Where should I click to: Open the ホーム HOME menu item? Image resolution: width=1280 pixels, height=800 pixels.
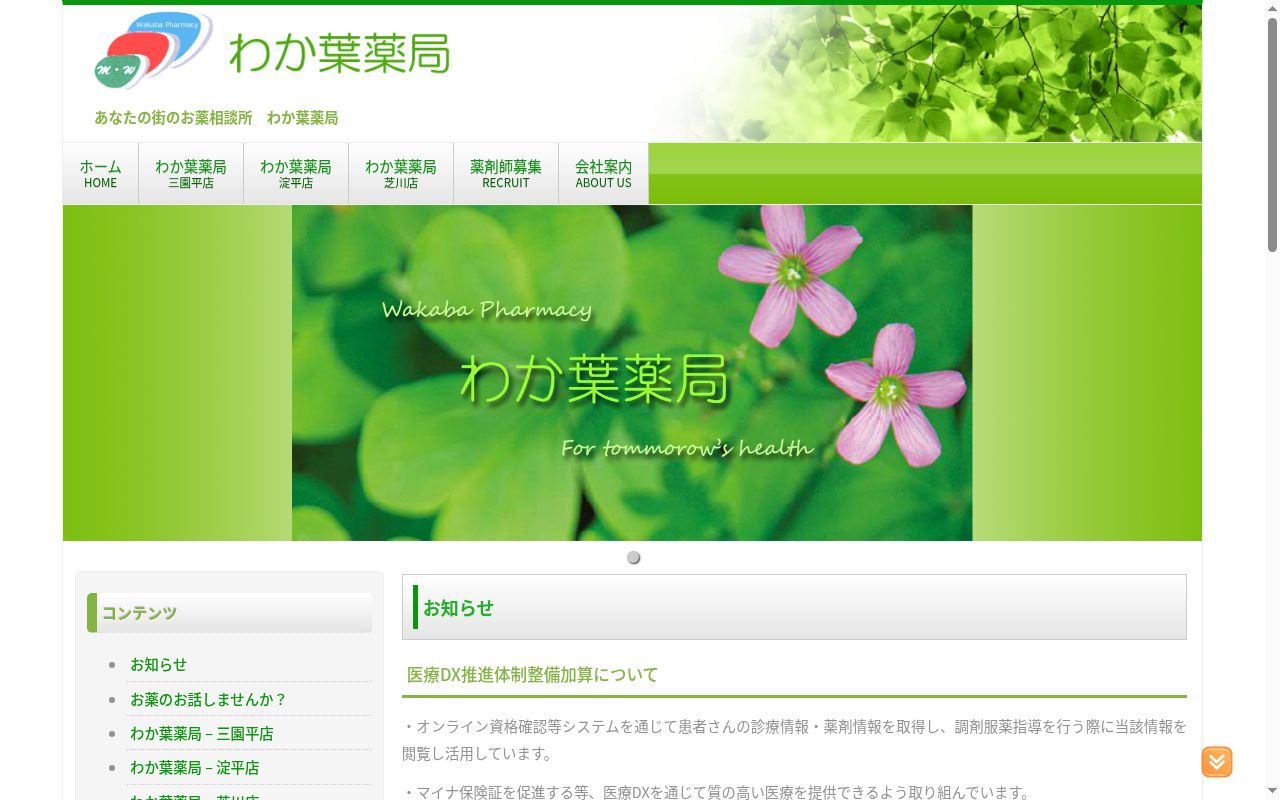[100, 174]
